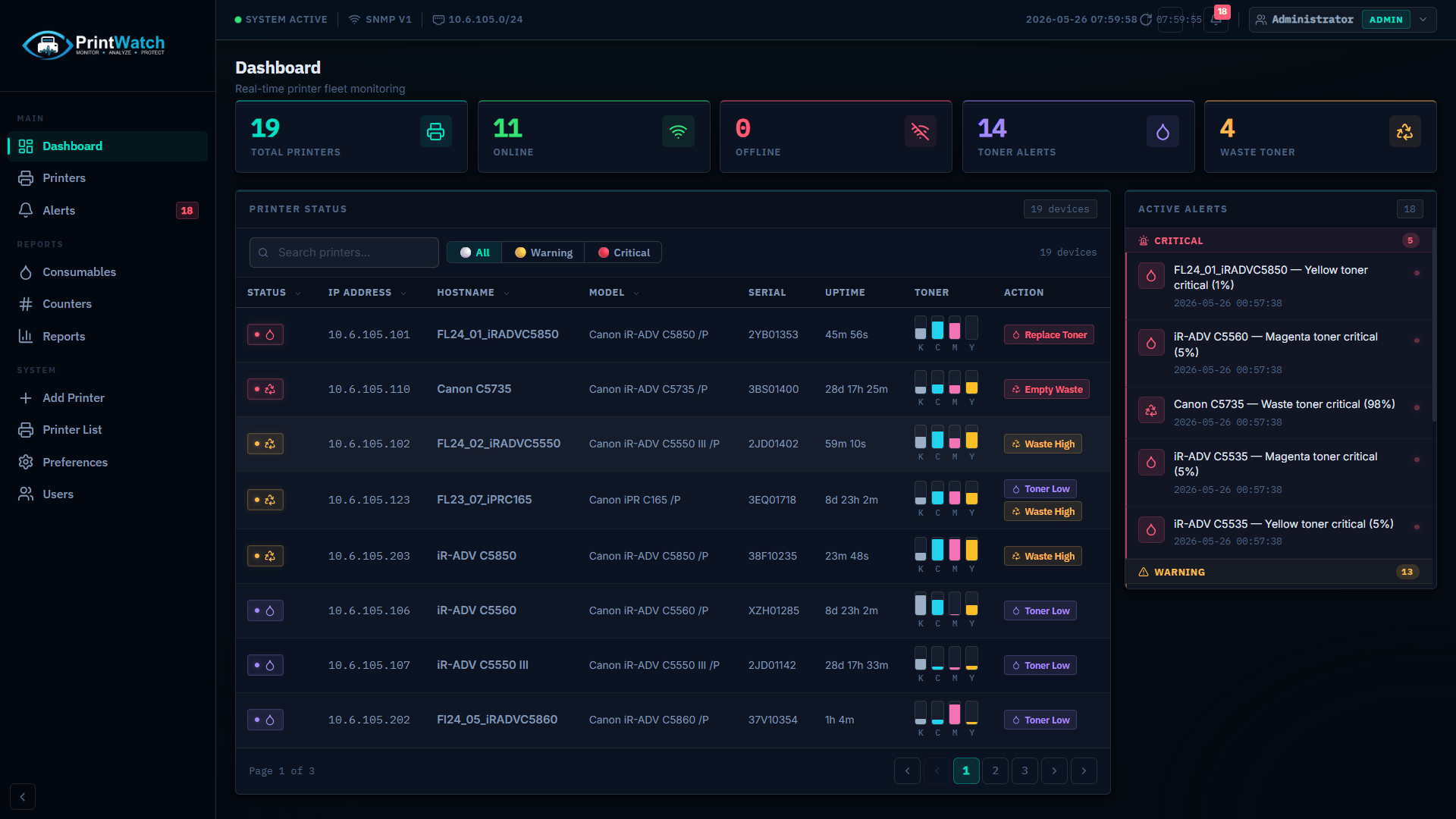Open the notifications bell with 18 badge
1456x819 pixels.
pos(1216,20)
